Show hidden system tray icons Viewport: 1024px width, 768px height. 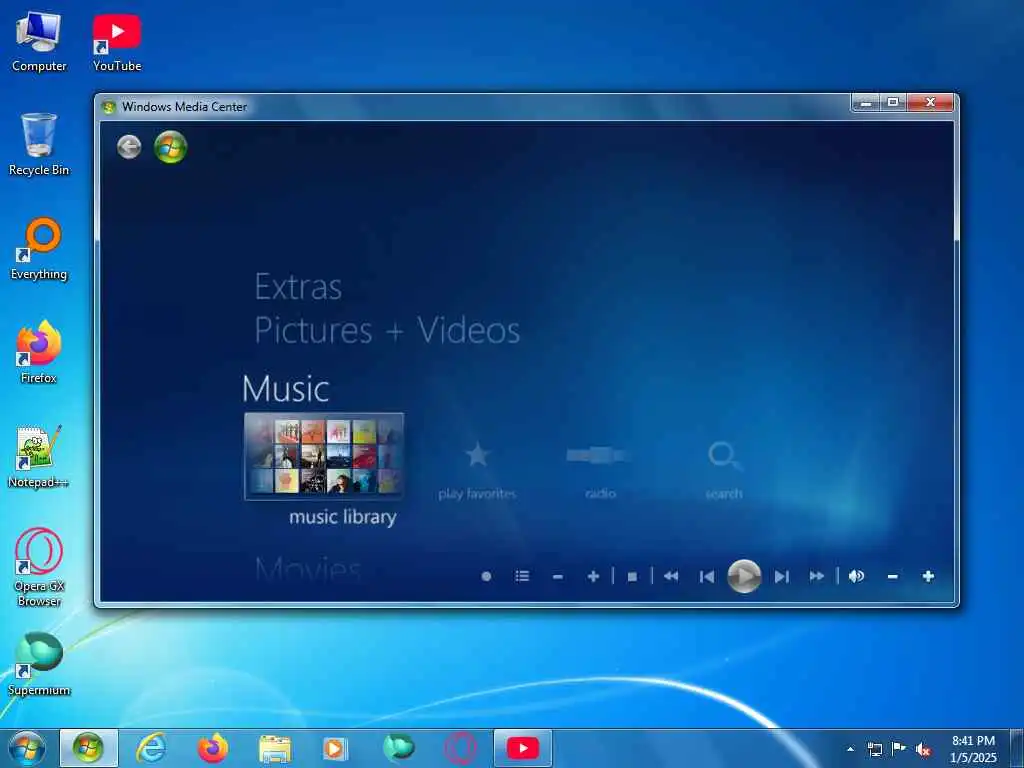coord(850,749)
